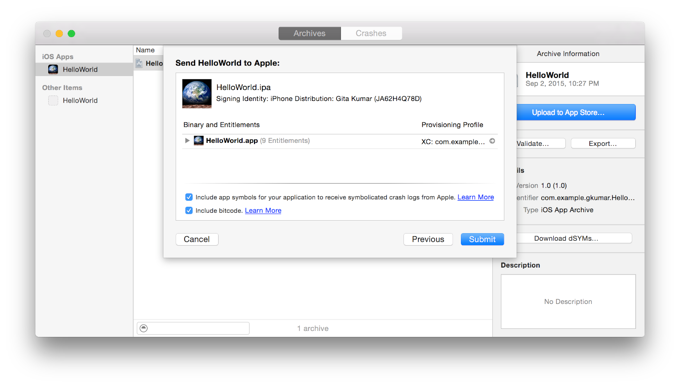Toggle the include app symbols checkbox
This screenshot has height=388, width=680.
coord(189,197)
